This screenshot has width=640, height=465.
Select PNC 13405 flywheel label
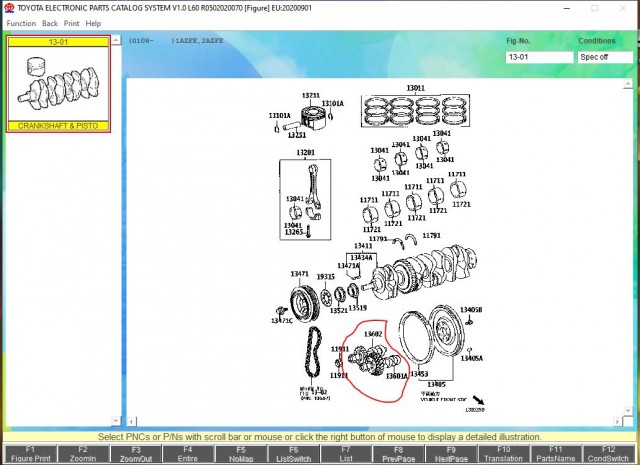pos(436,384)
